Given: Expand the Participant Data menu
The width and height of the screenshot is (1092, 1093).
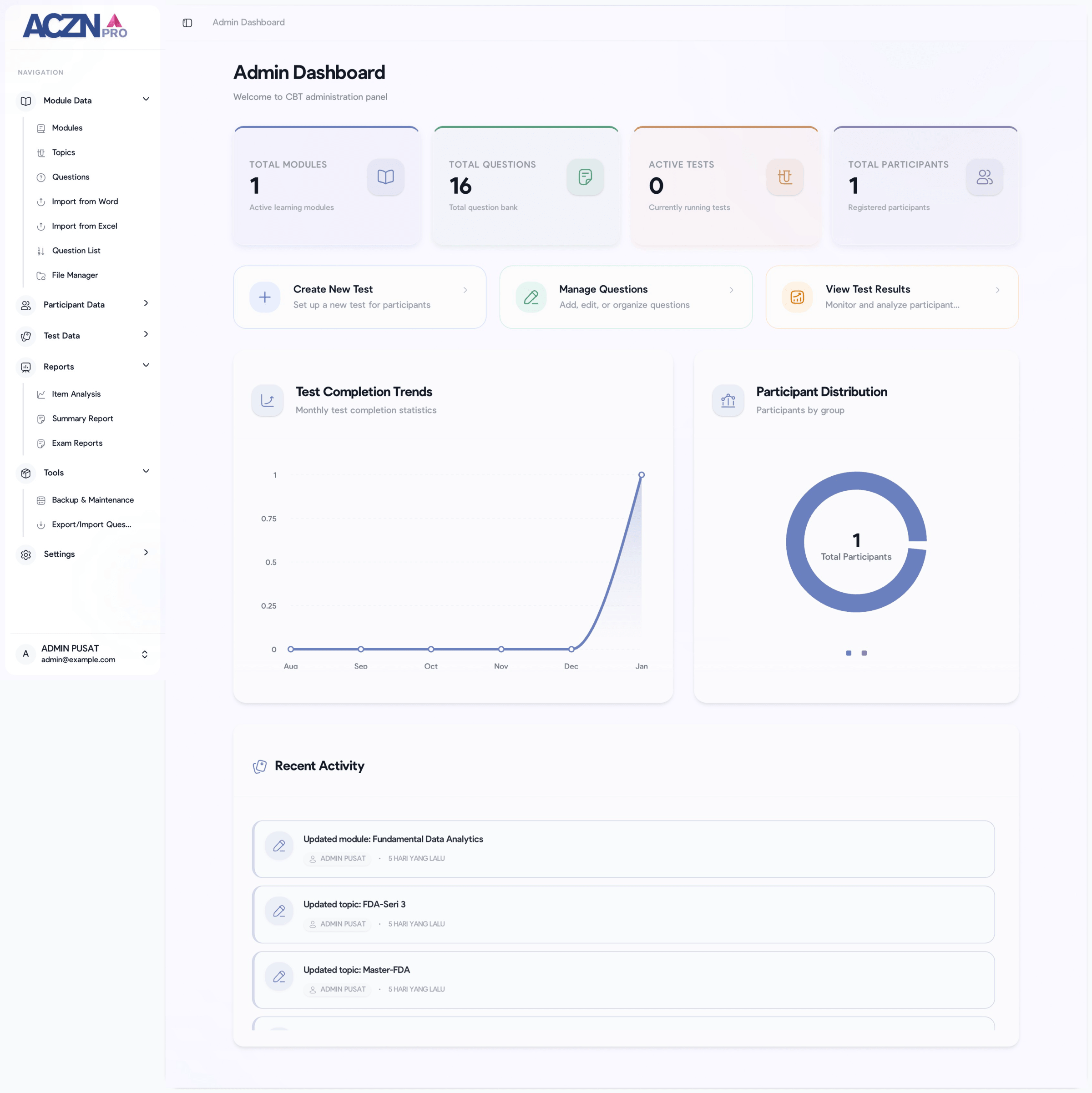Looking at the screenshot, I should pyautogui.click(x=146, y=304).
